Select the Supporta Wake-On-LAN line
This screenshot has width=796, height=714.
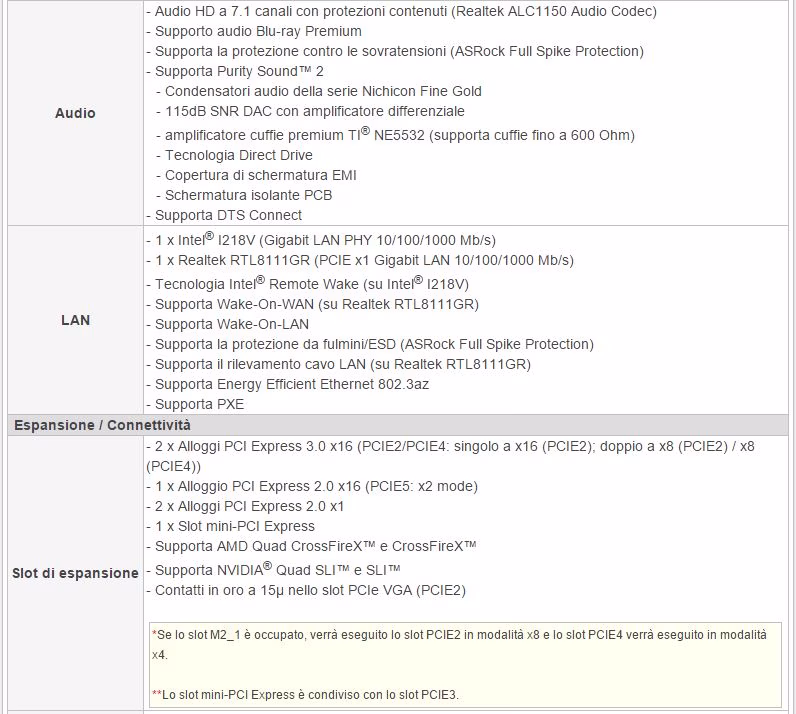(227, 324)
